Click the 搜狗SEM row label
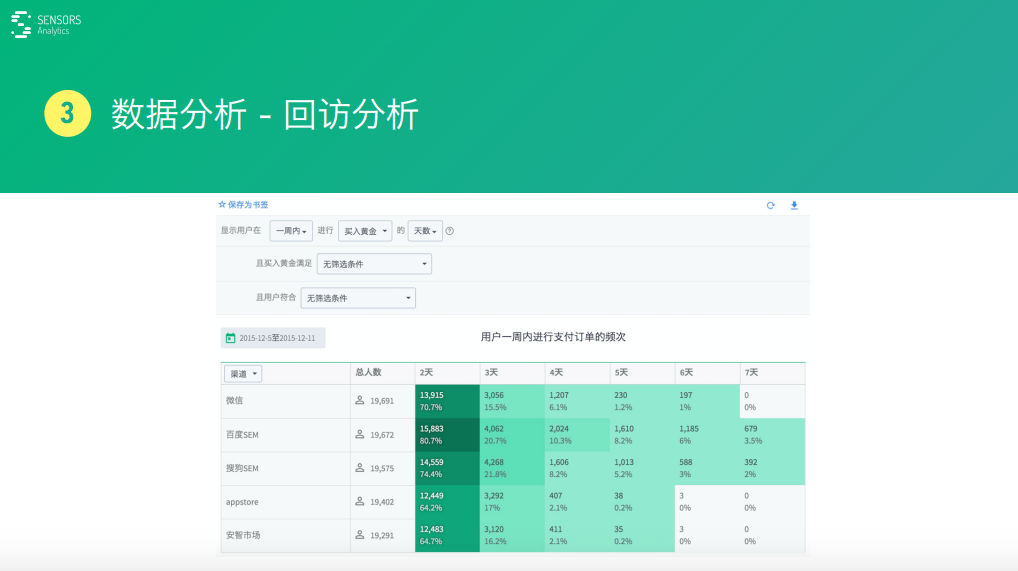The image size is (1018, 571). coord(242,468)
